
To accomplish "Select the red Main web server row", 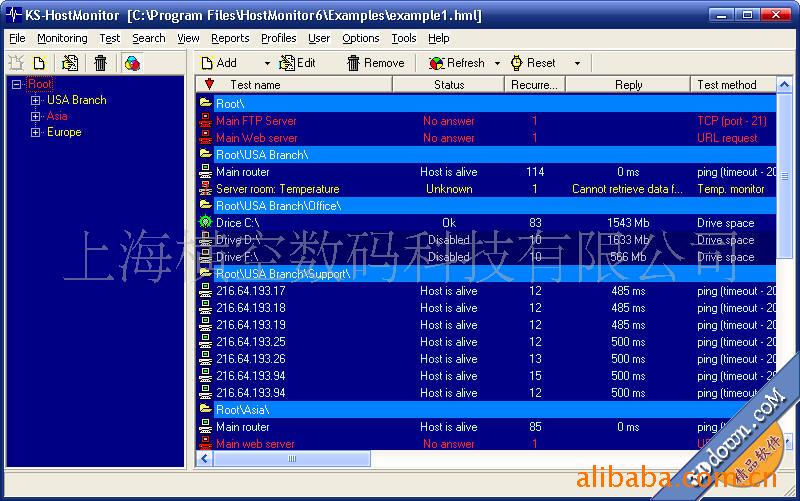I will click(486, 443).
